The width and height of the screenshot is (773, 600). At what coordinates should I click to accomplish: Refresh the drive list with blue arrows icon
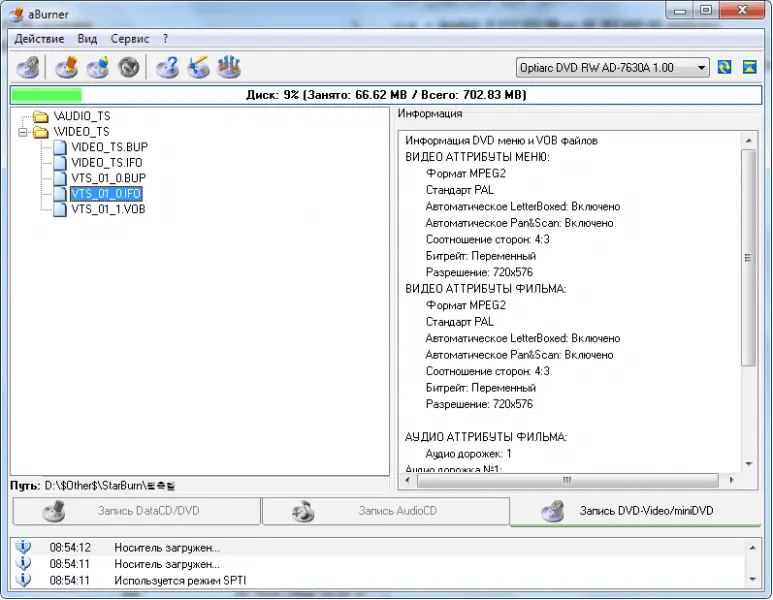724,68
